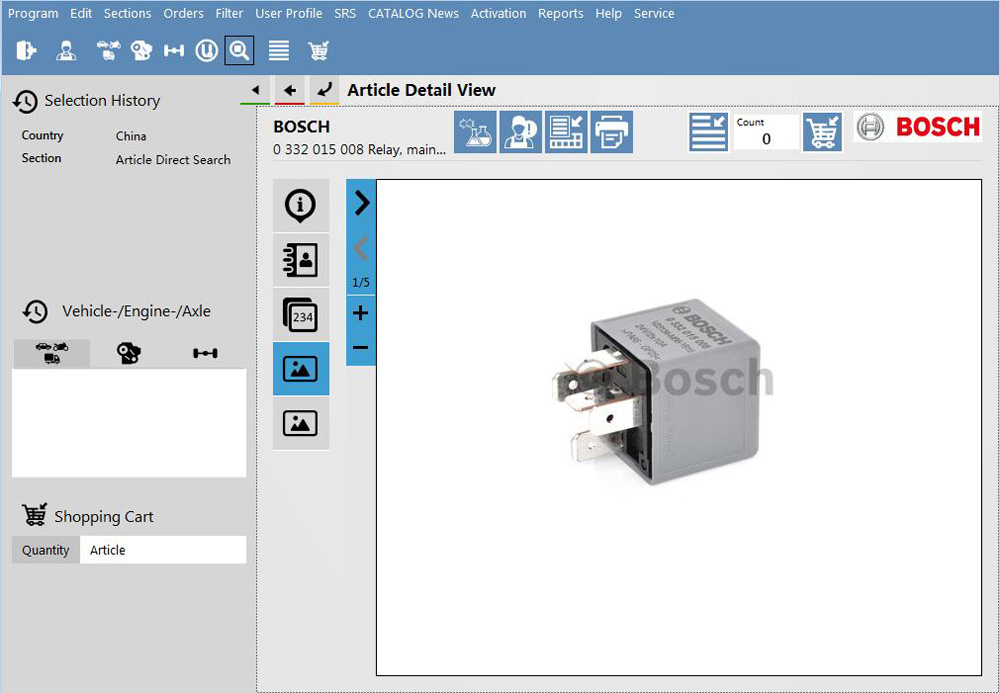
Task: Click the Quantity column header
Action: pyautogui.click(x=45, y=550)
